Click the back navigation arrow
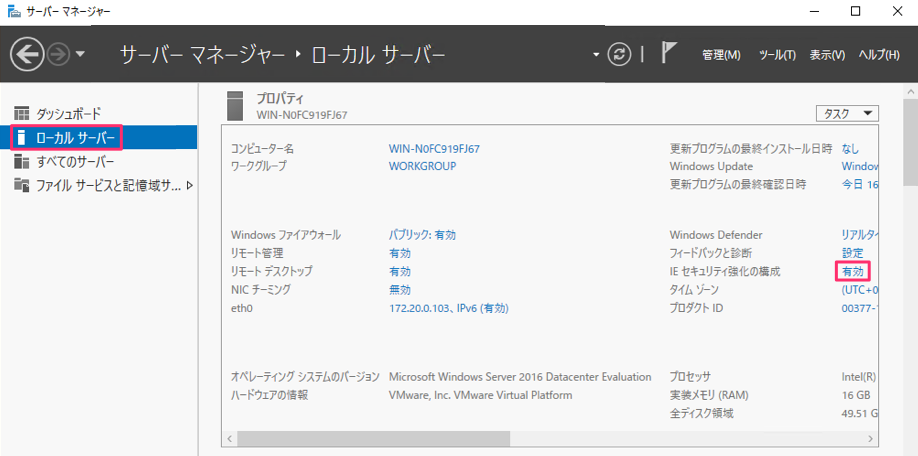Image resolution: width=918 pixels, height=456 pixels. tap(27, 54)
